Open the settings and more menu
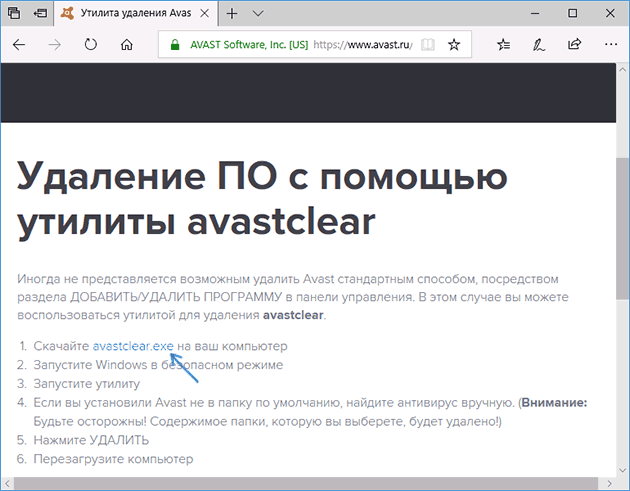630x491 pixels. [611, 44]
